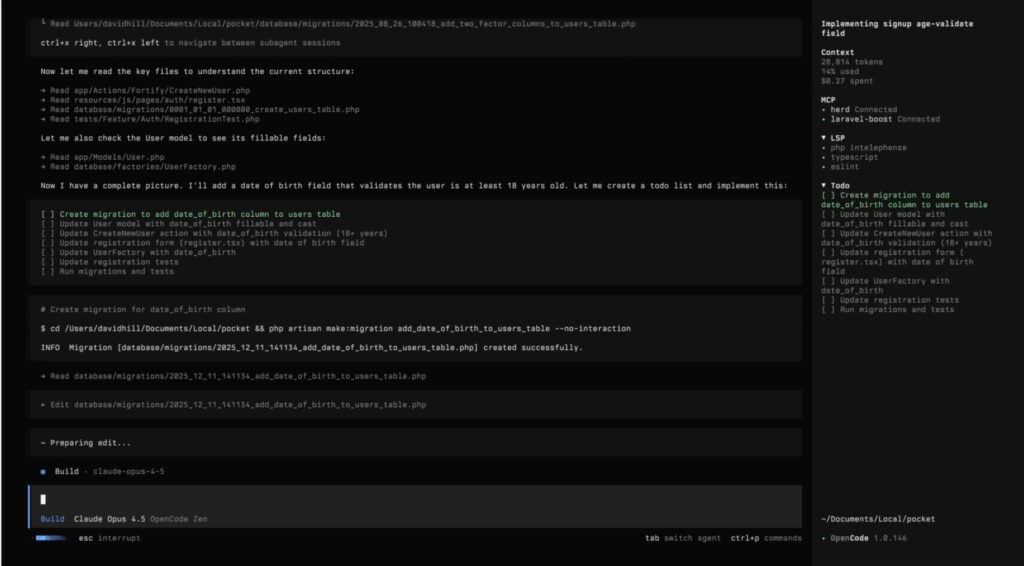
Task: Click 'Read app/Models/User.php' line
Action: click(x=103, y=157)
